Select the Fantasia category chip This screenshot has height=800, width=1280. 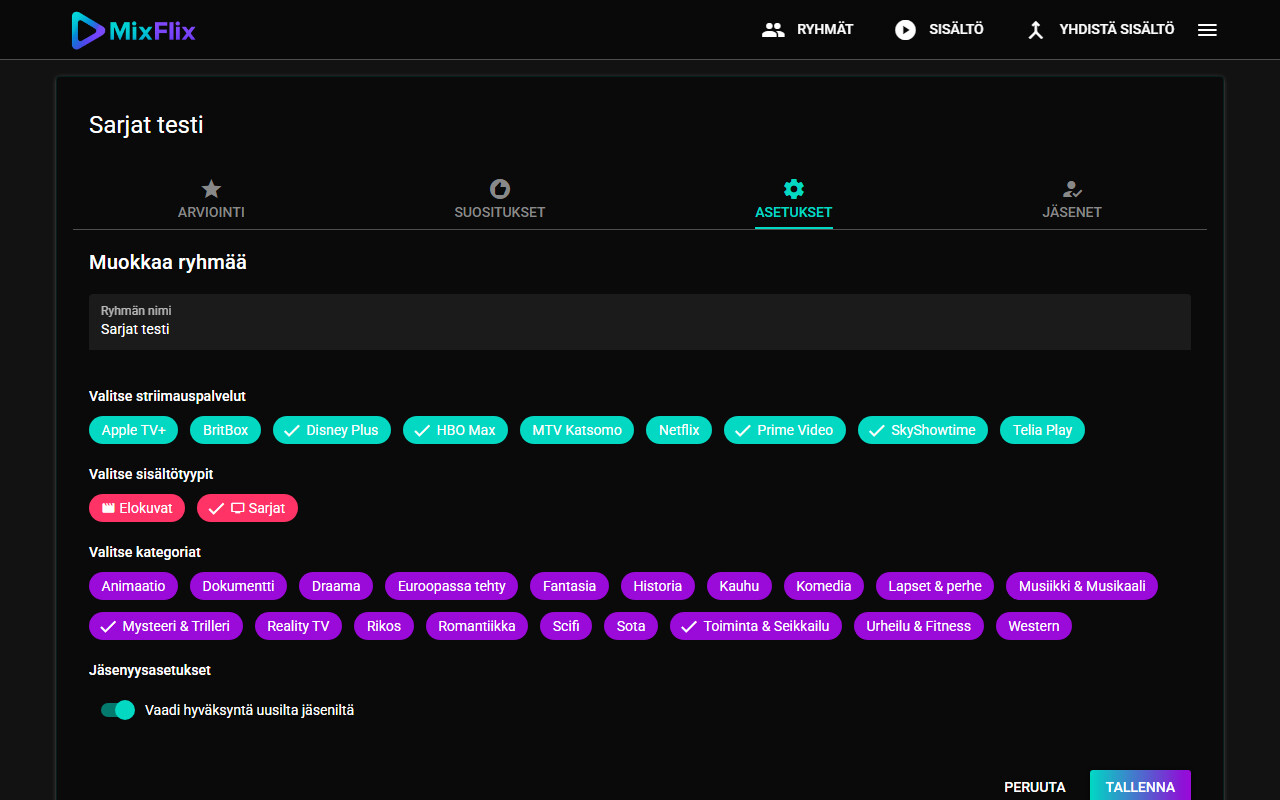[569, 586]
